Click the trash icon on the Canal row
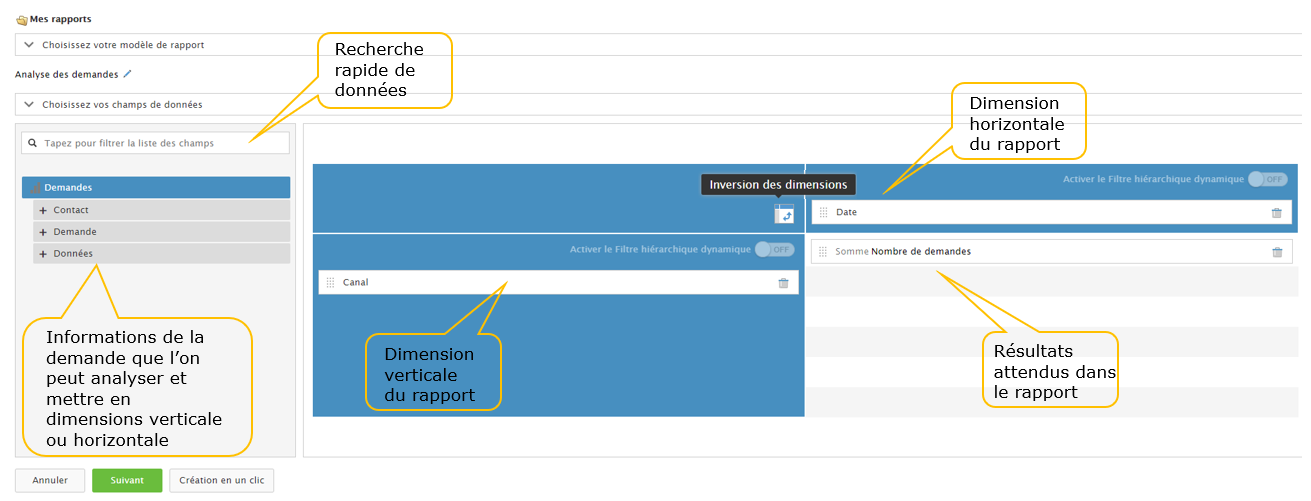Screen dimensions: 1311x501 [x=783, y=283]
